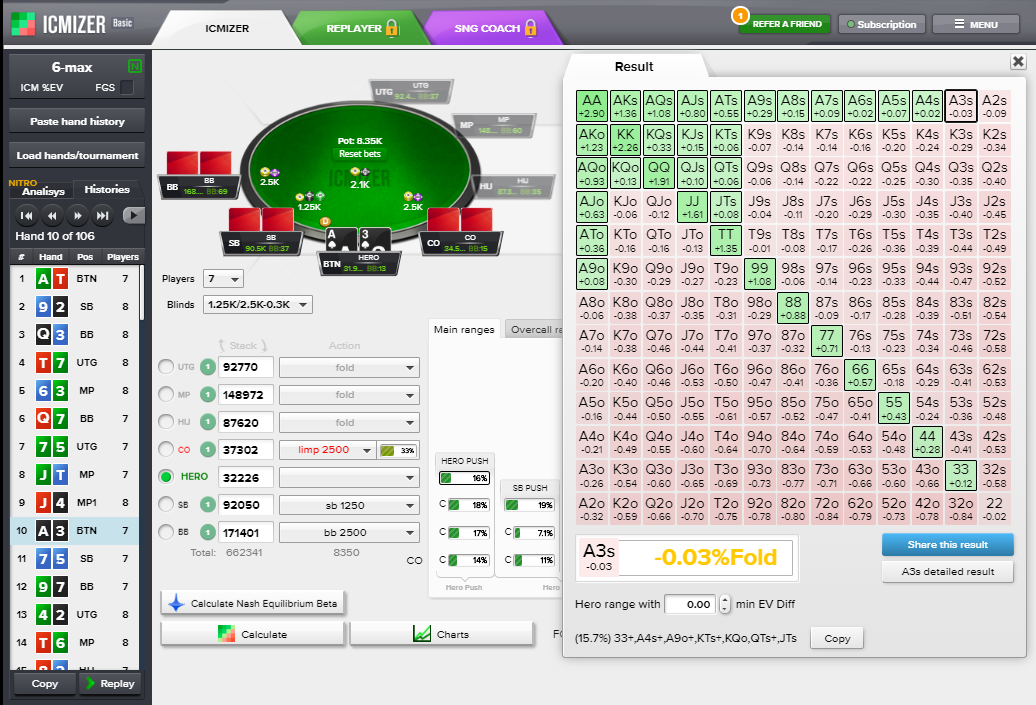Select the BB radio button
Screen dimensions: 1036x705
coord(166,531)
